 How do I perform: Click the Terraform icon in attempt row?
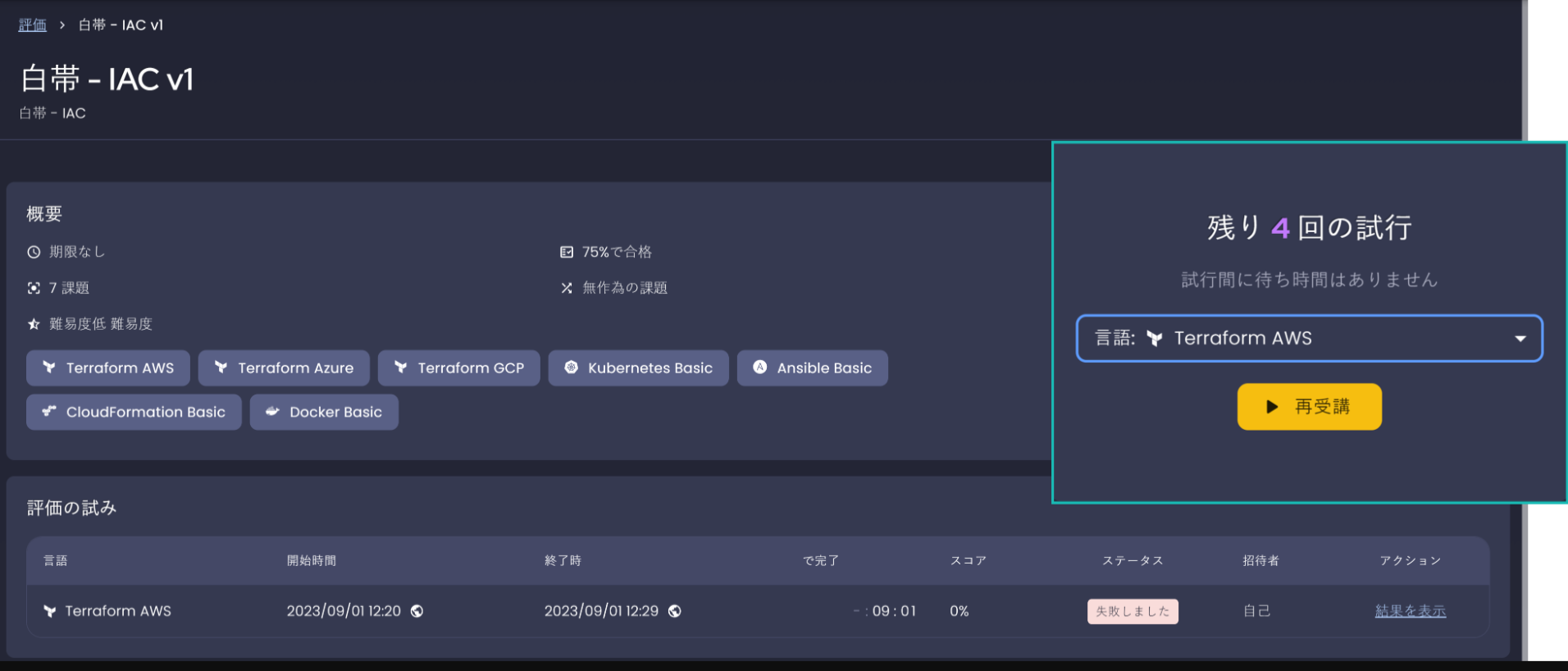[50, 611]
